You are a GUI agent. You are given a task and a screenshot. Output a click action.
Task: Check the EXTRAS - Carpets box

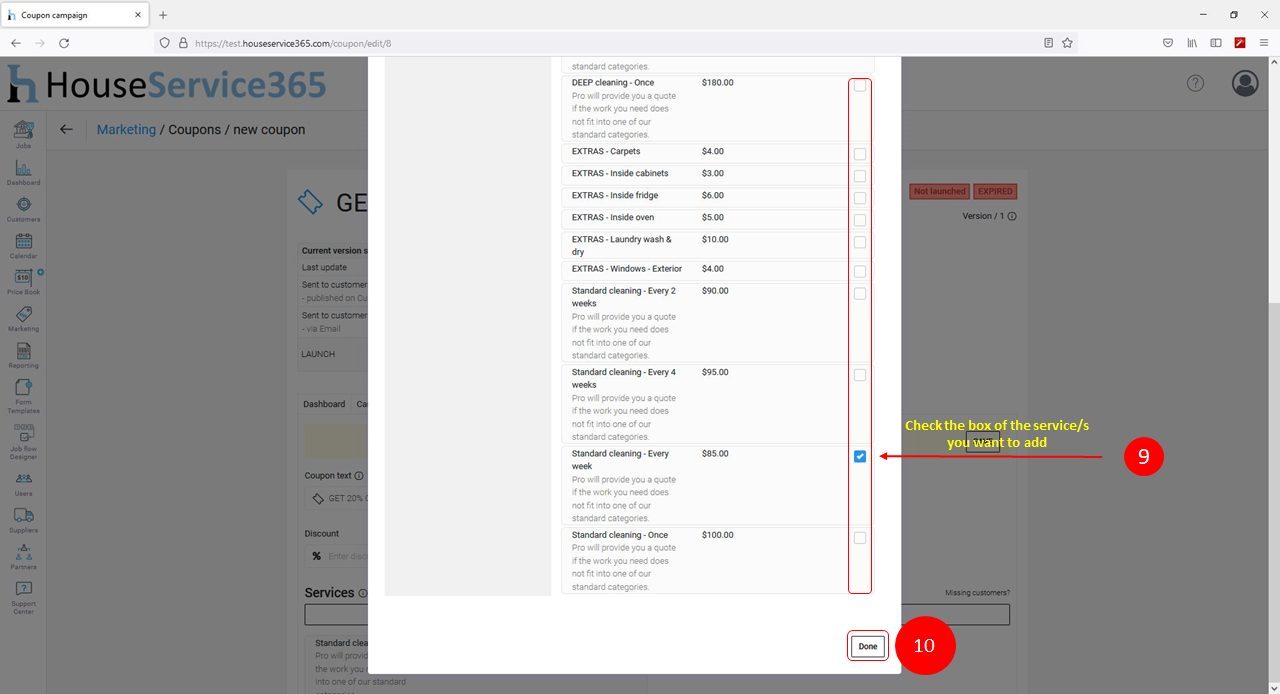pos(860,154)
